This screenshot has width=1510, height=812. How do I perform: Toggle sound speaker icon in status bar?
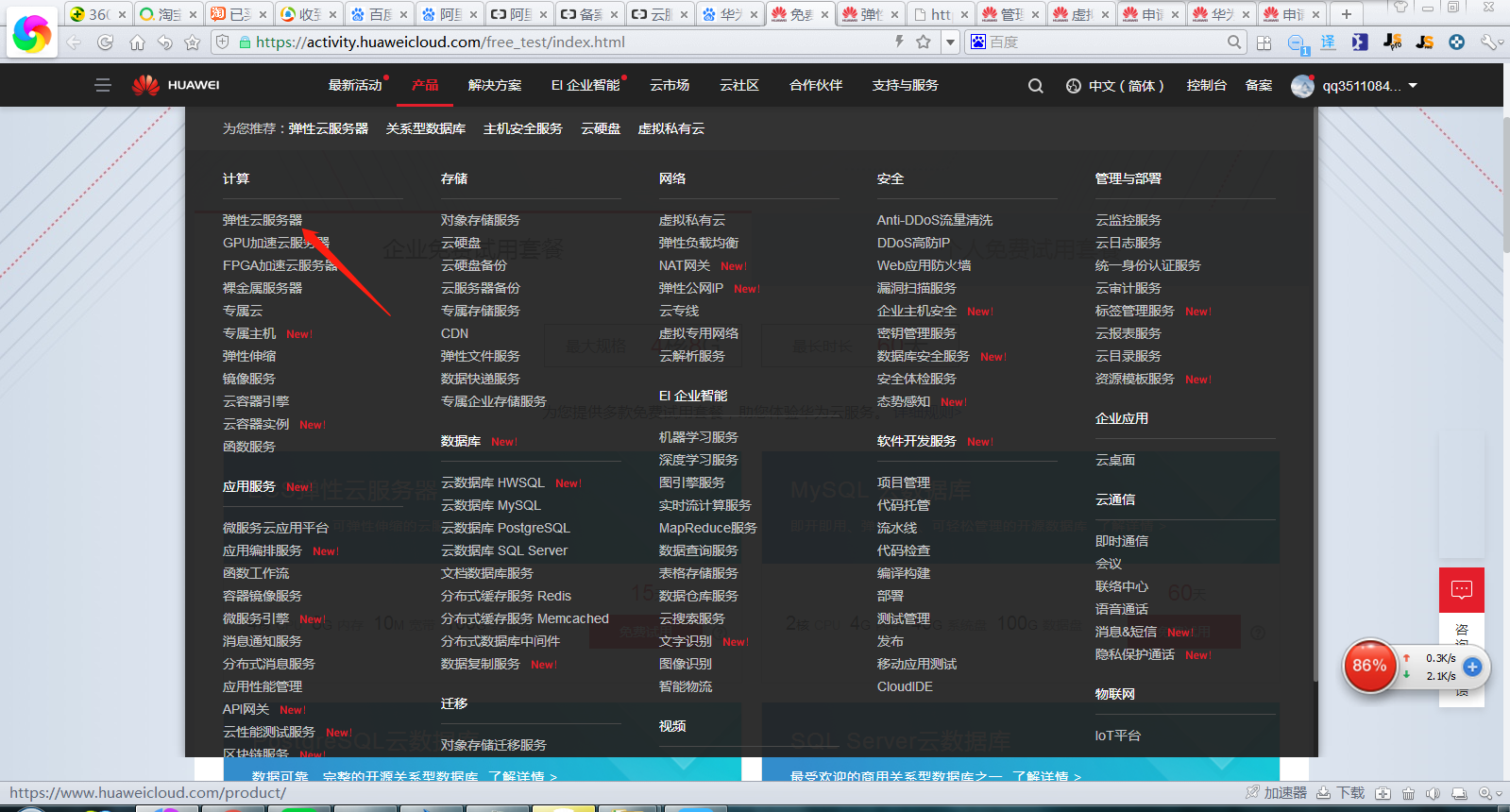point(1433,793)
